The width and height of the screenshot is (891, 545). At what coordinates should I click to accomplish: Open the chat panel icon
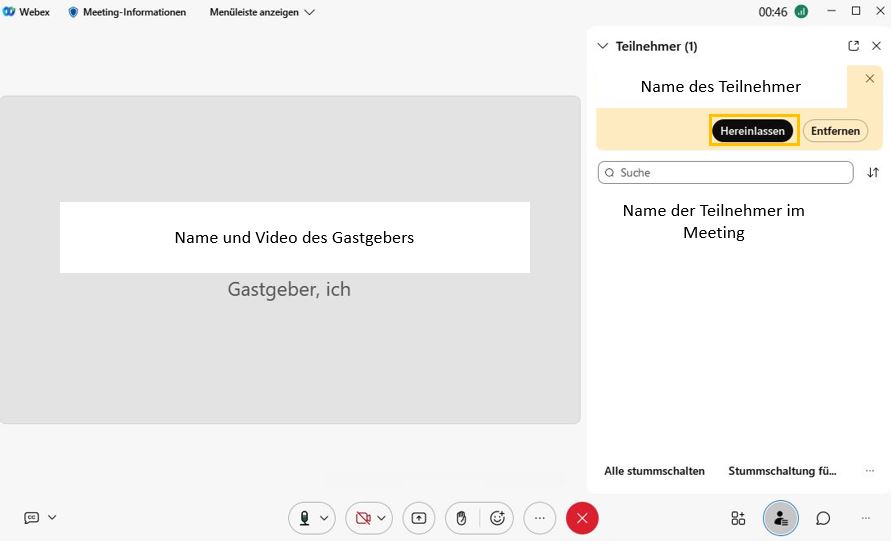coord(823,518)
